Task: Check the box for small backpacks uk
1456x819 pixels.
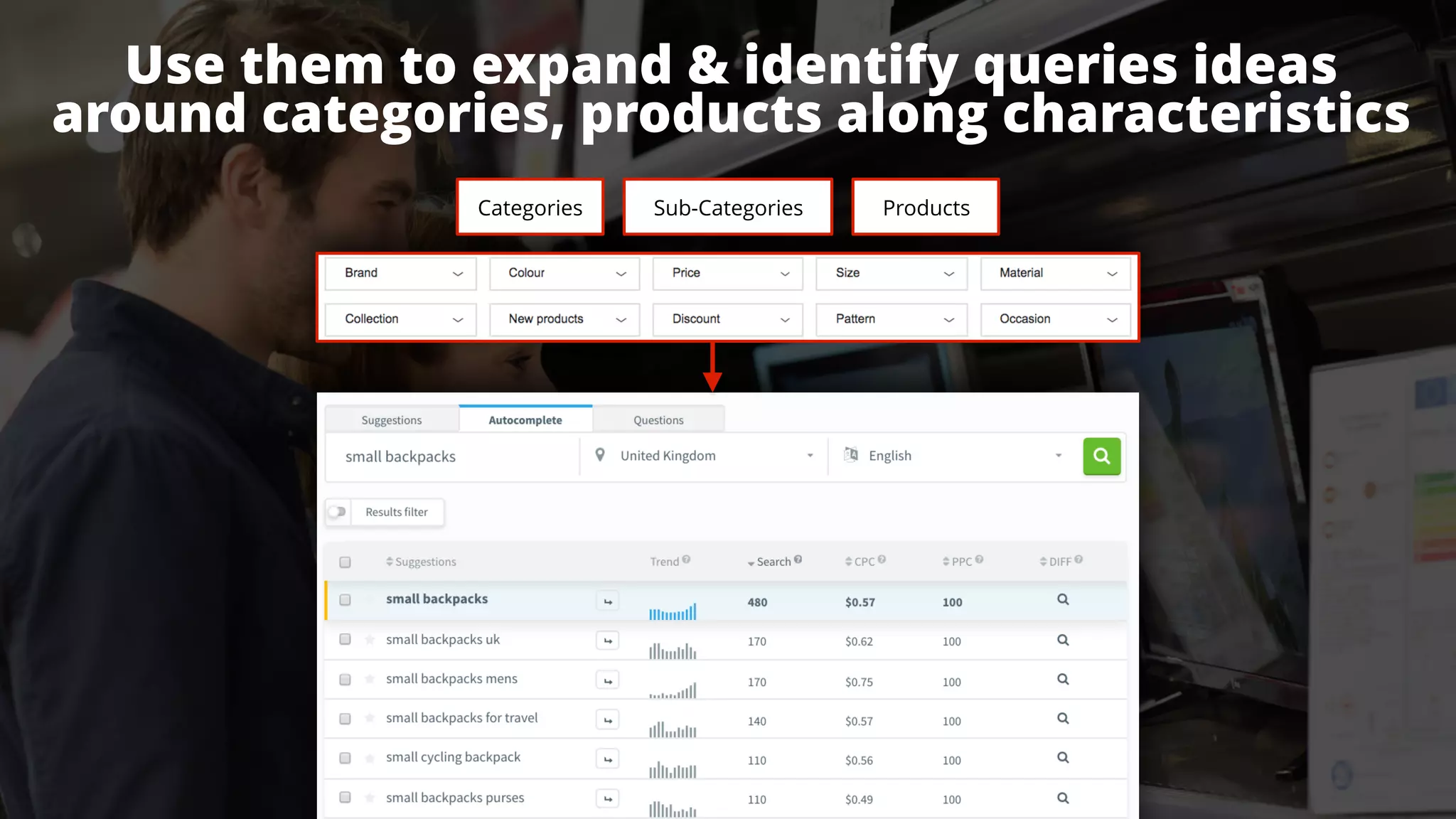Action: (x=345, y=639)
